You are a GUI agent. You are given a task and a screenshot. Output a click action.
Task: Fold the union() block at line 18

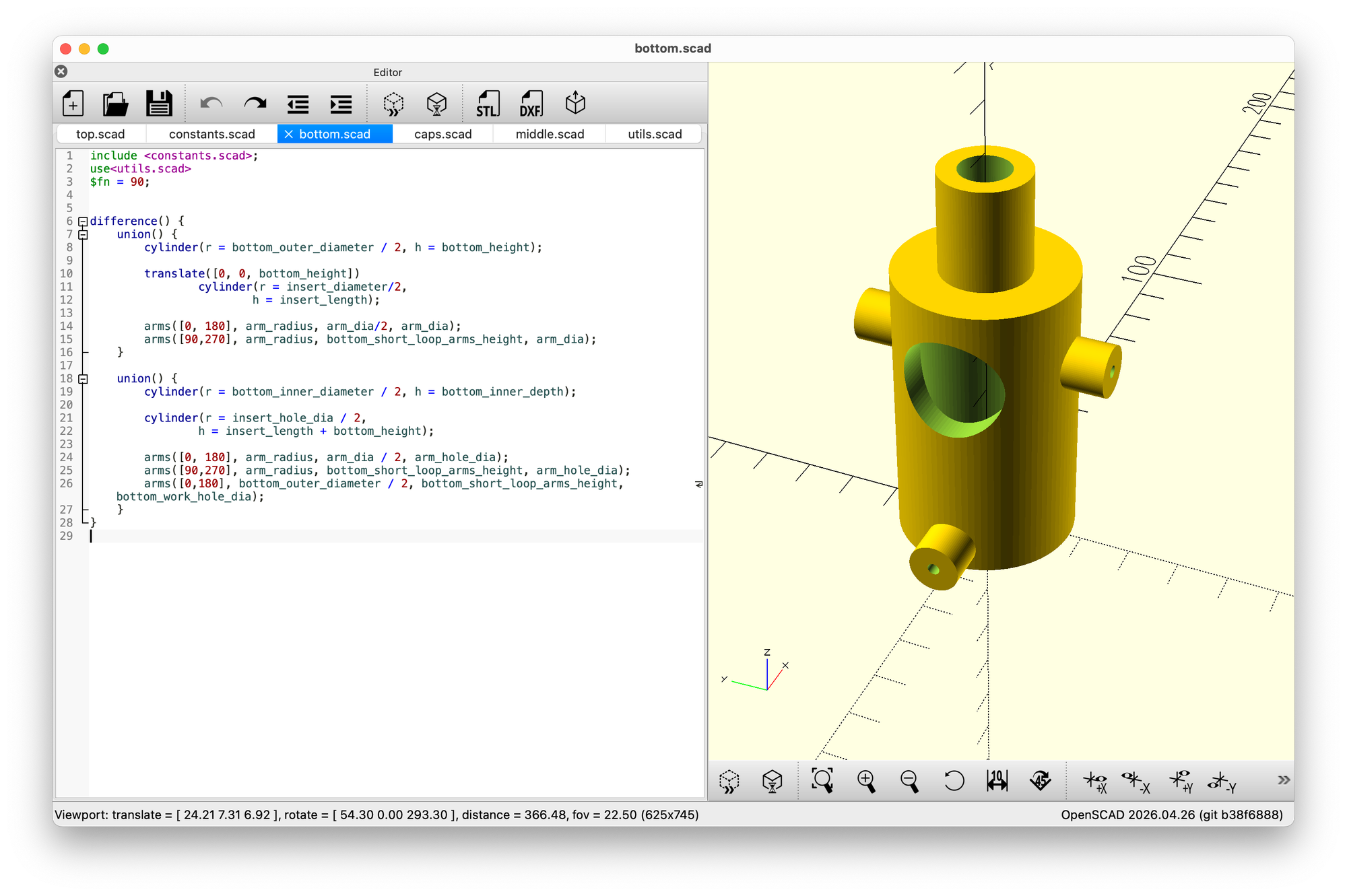tap(83, 379)
